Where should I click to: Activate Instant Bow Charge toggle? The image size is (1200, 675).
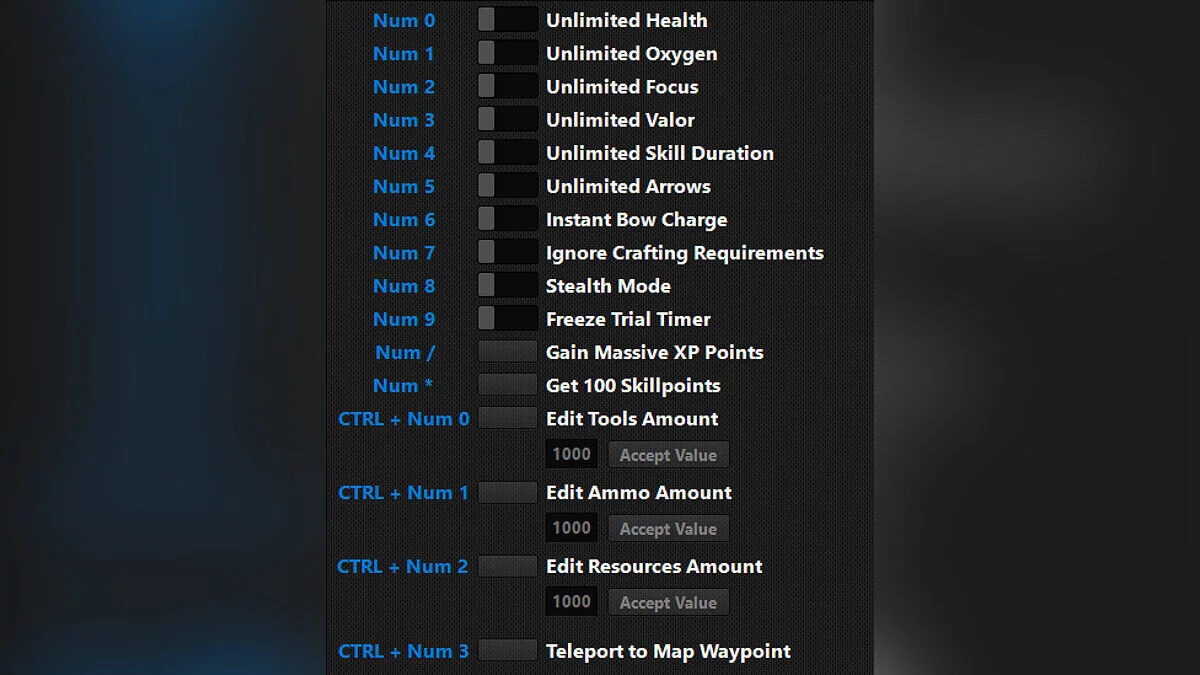[507, 218]
